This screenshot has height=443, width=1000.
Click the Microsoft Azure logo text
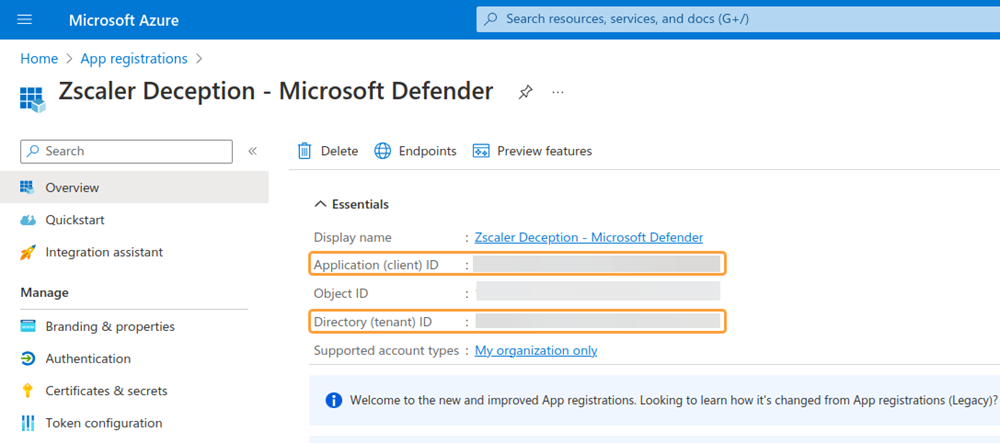tap(124, 20)
